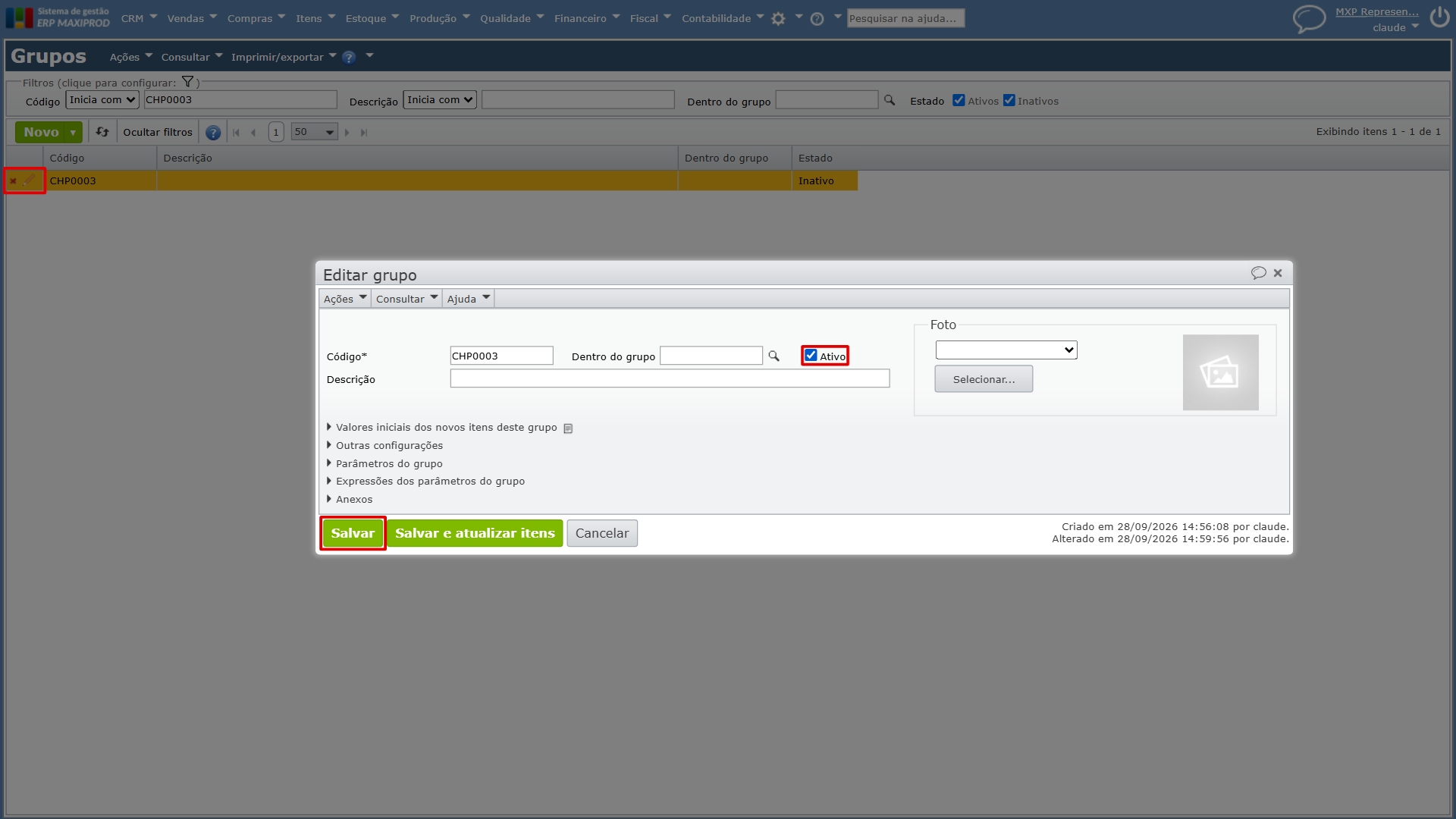Screen dimensions: 1456x819
Task: Click the settings gear icon in top menu
Action: pos(778,19)
